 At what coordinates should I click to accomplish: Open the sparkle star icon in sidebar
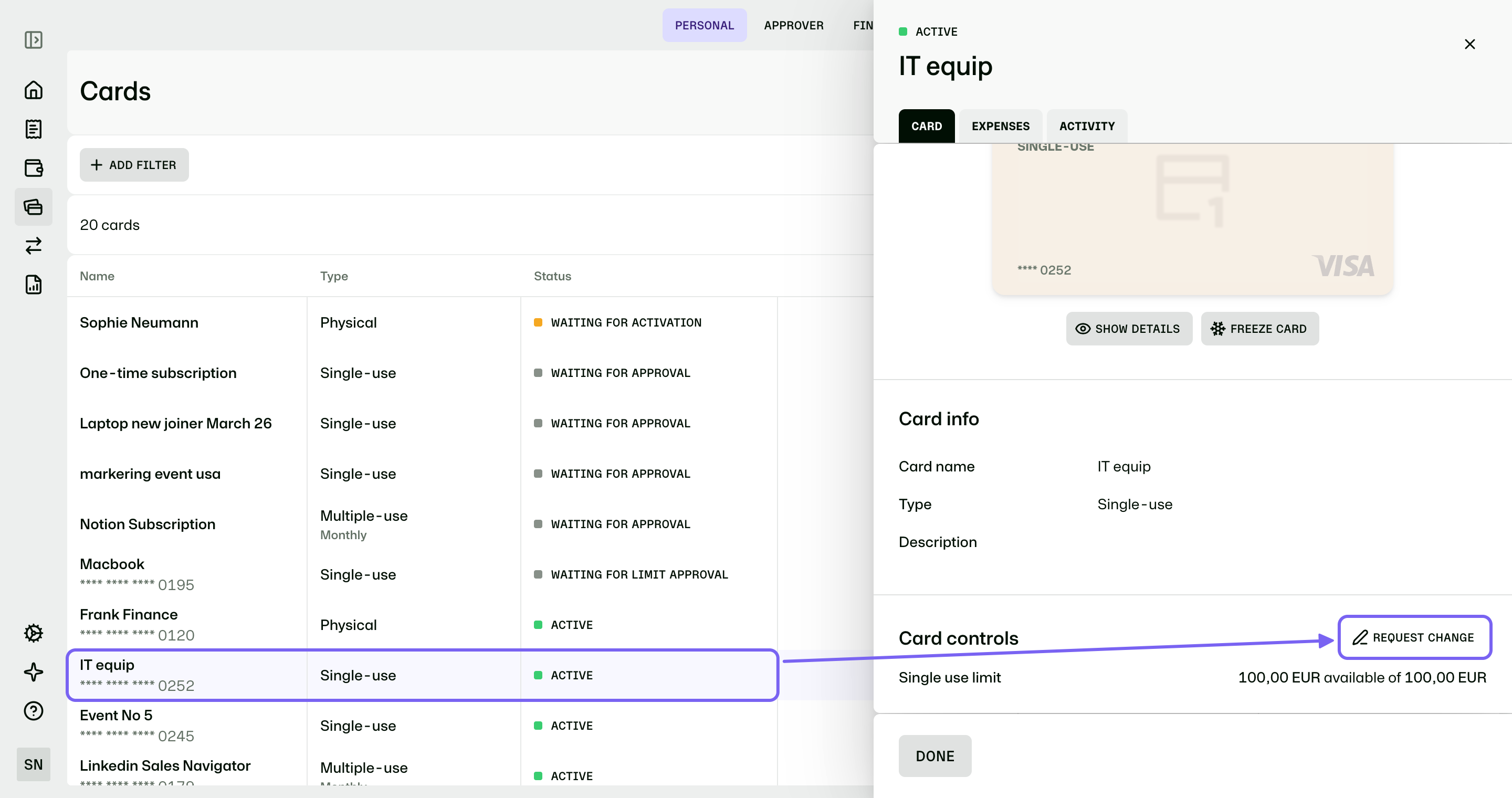point(34,672)
